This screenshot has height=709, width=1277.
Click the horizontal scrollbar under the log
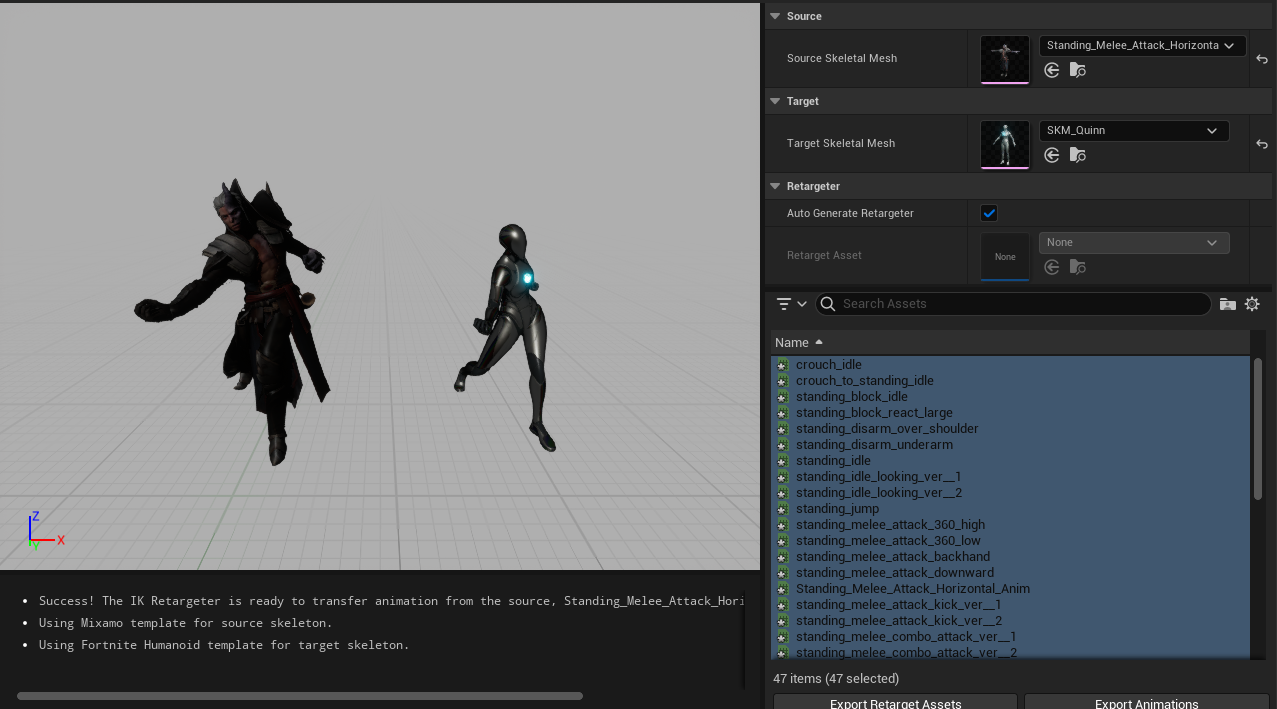point(300,696)
